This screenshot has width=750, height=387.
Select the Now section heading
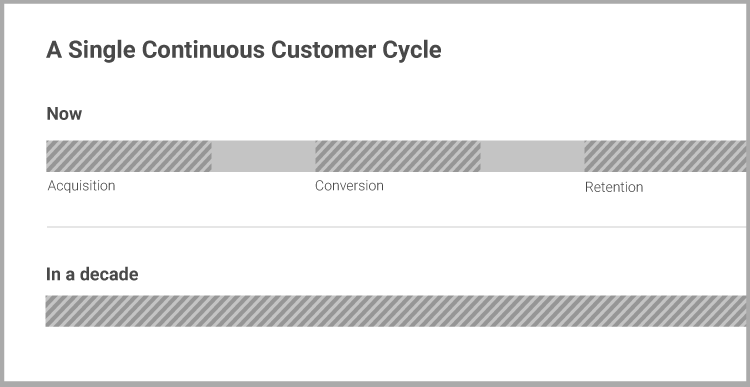pos(64,114)
